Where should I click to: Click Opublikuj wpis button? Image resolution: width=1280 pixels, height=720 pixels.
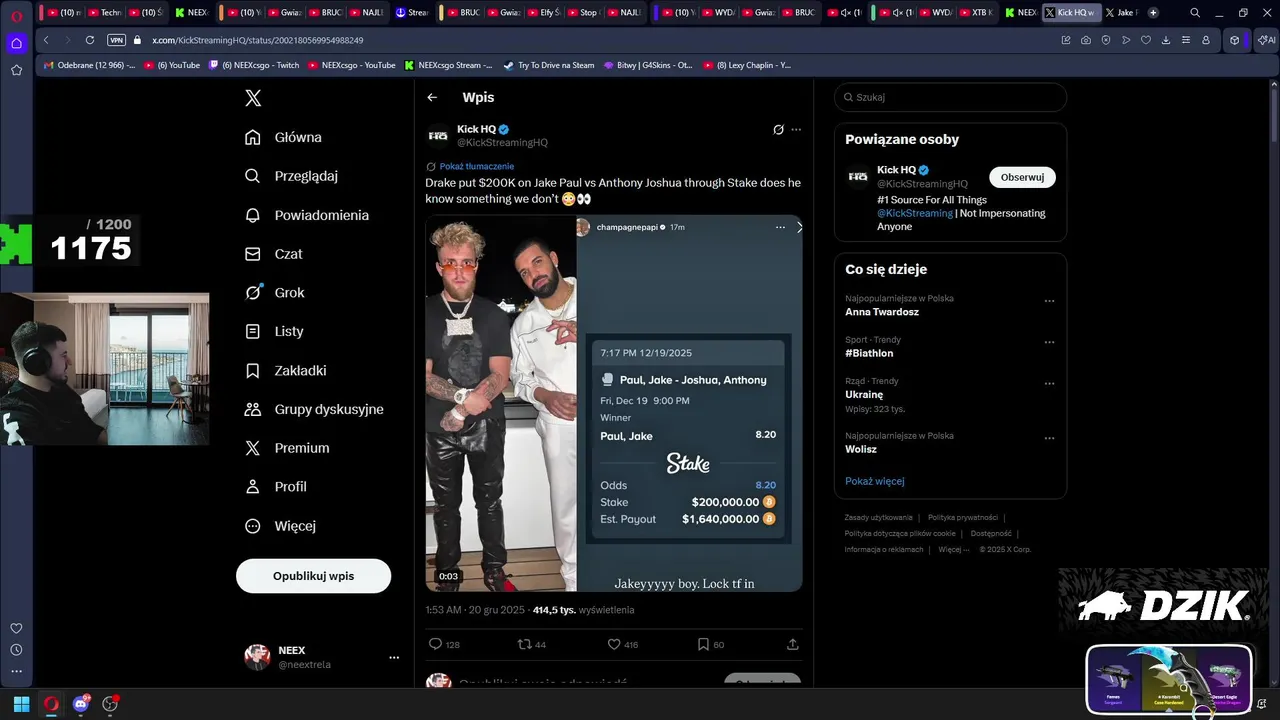313,576
